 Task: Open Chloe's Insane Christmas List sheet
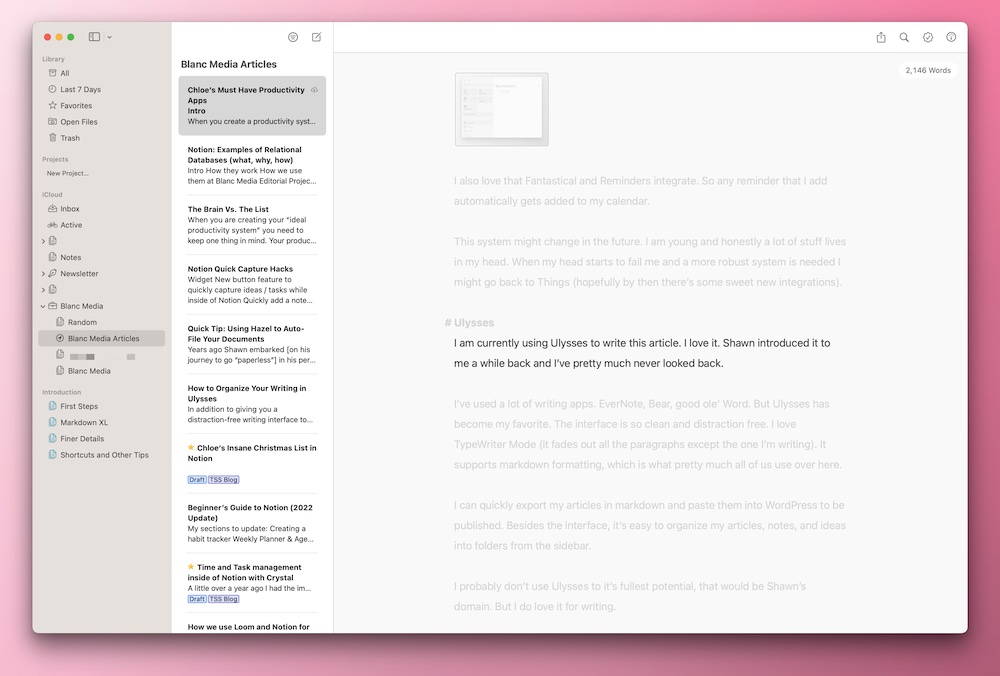tap(252, 464)
